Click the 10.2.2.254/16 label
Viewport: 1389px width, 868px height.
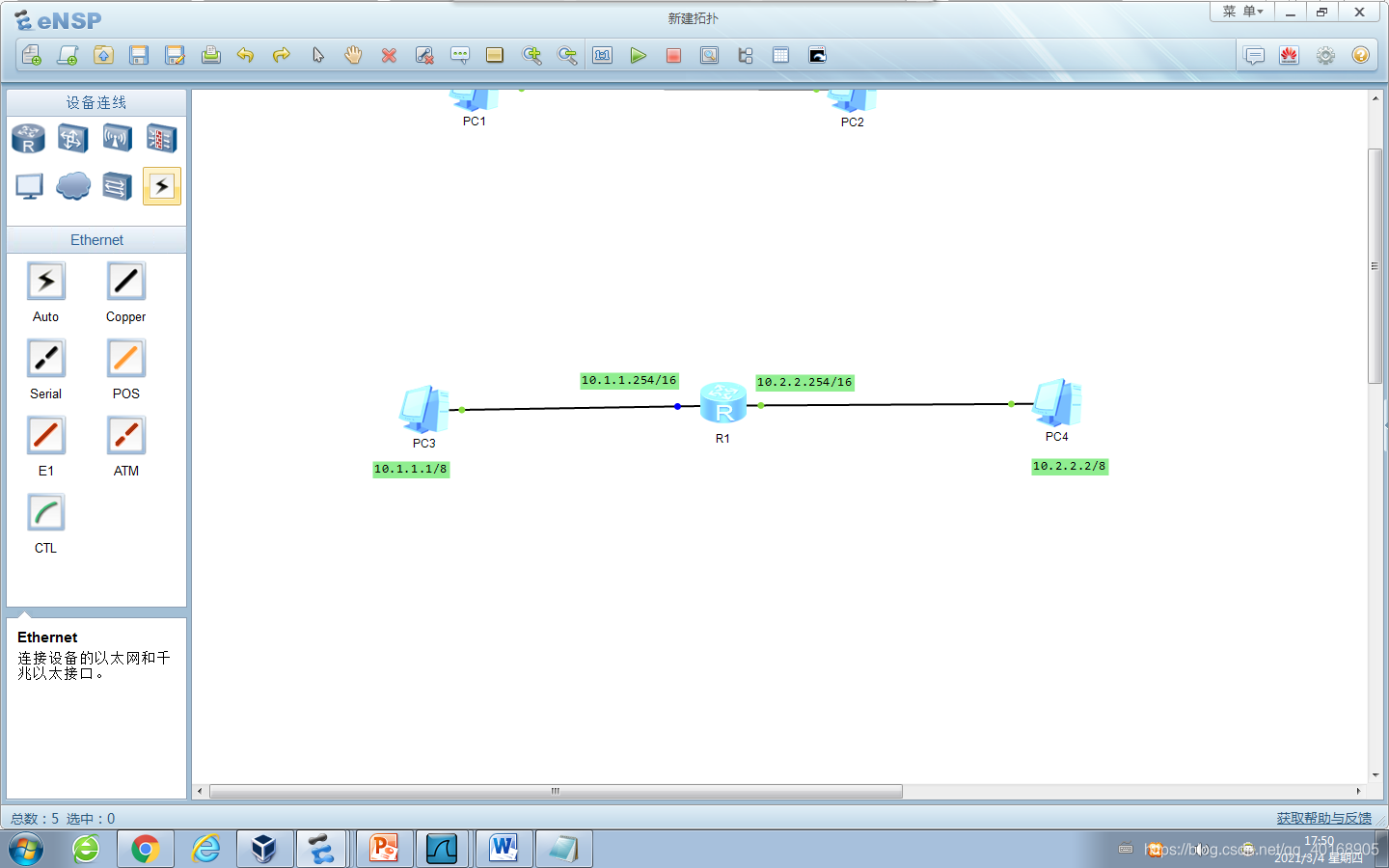click(x=804, y=383)
